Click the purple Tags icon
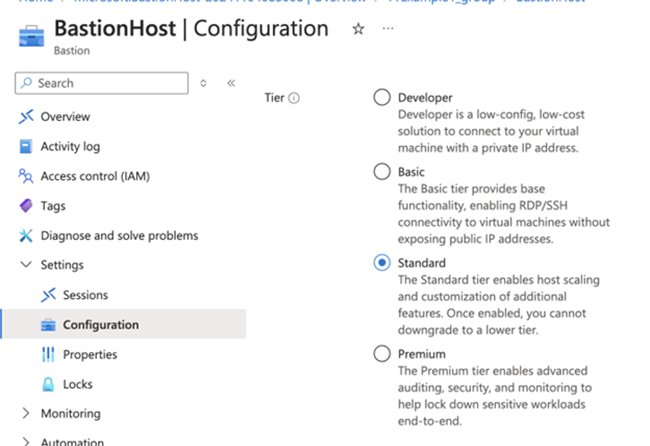The width and height of the screenshot is (650, 446). [26, 206]
